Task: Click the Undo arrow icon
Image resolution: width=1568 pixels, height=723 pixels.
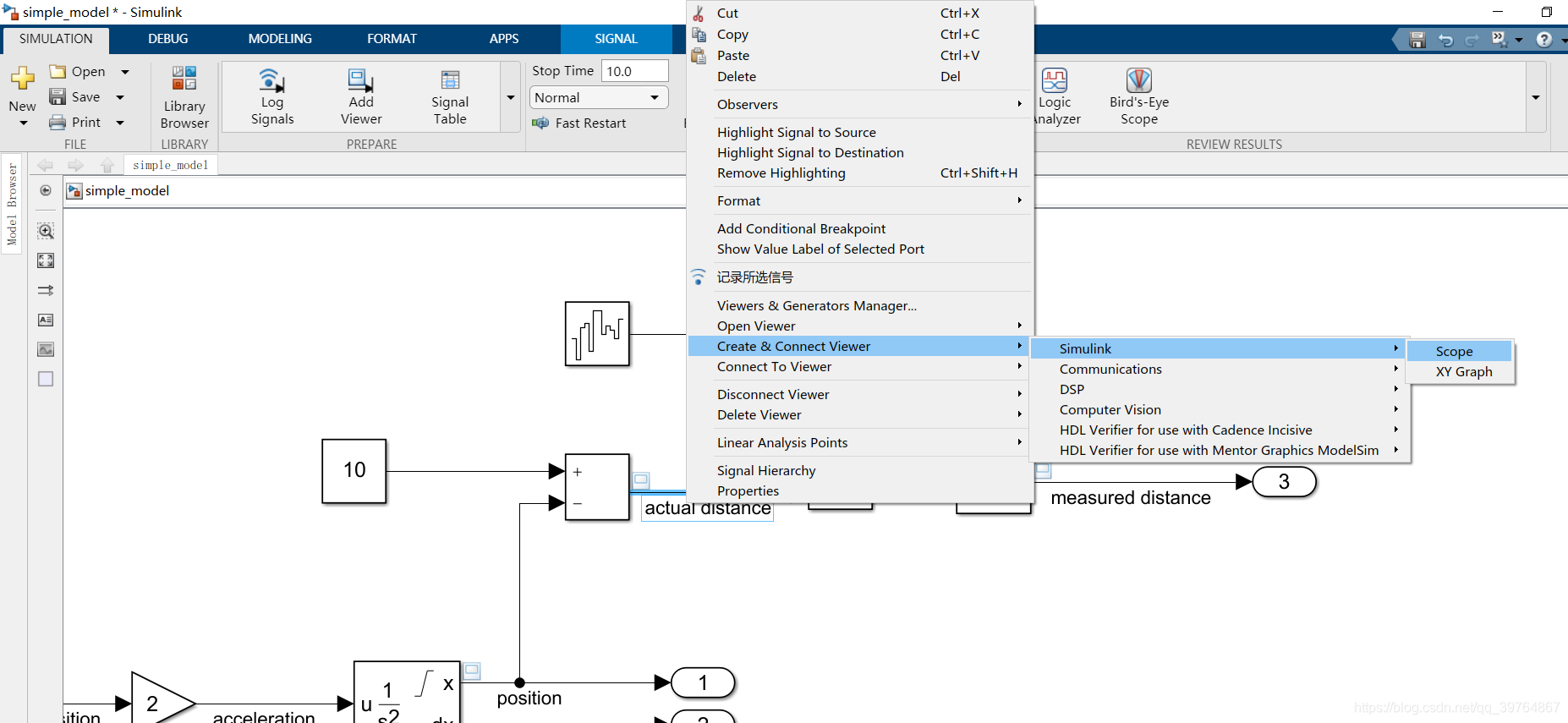Action: tap(1445, 40)
